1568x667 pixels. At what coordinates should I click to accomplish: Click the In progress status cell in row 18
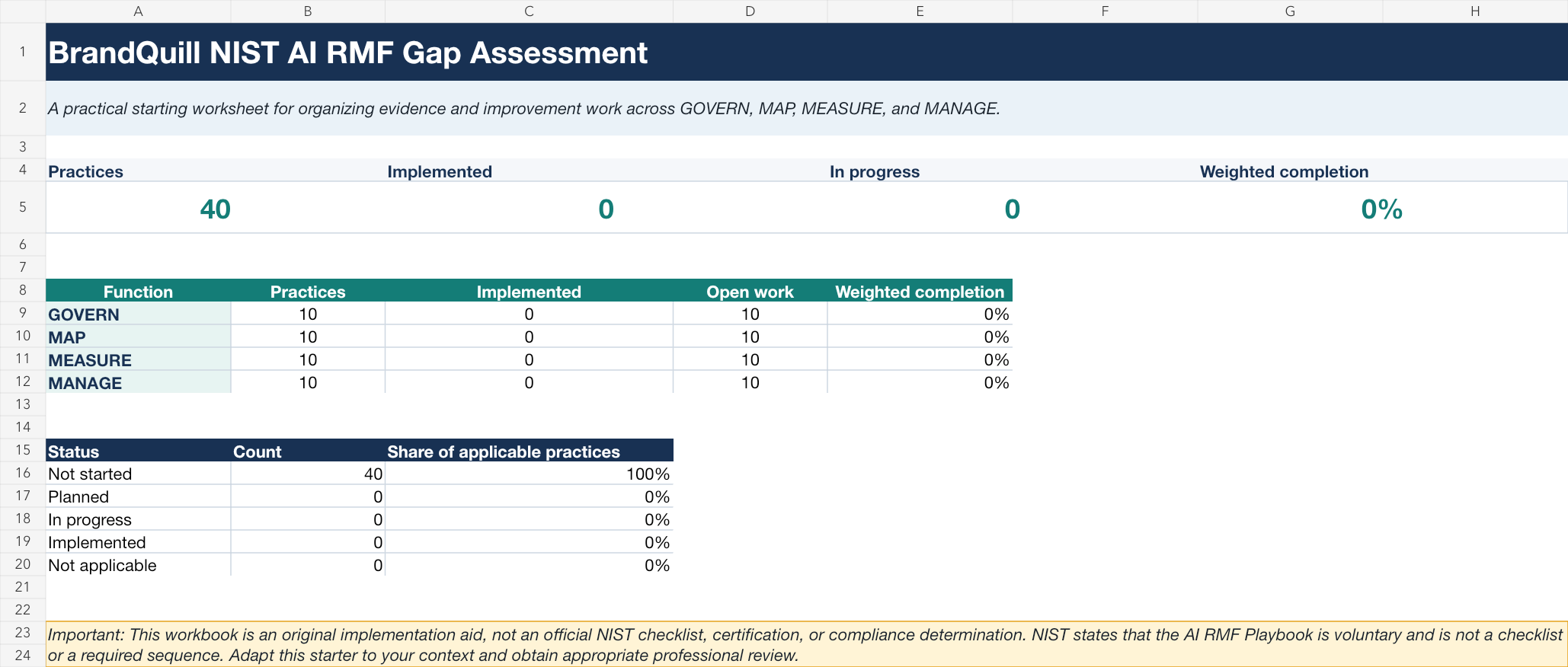point(138,519)
